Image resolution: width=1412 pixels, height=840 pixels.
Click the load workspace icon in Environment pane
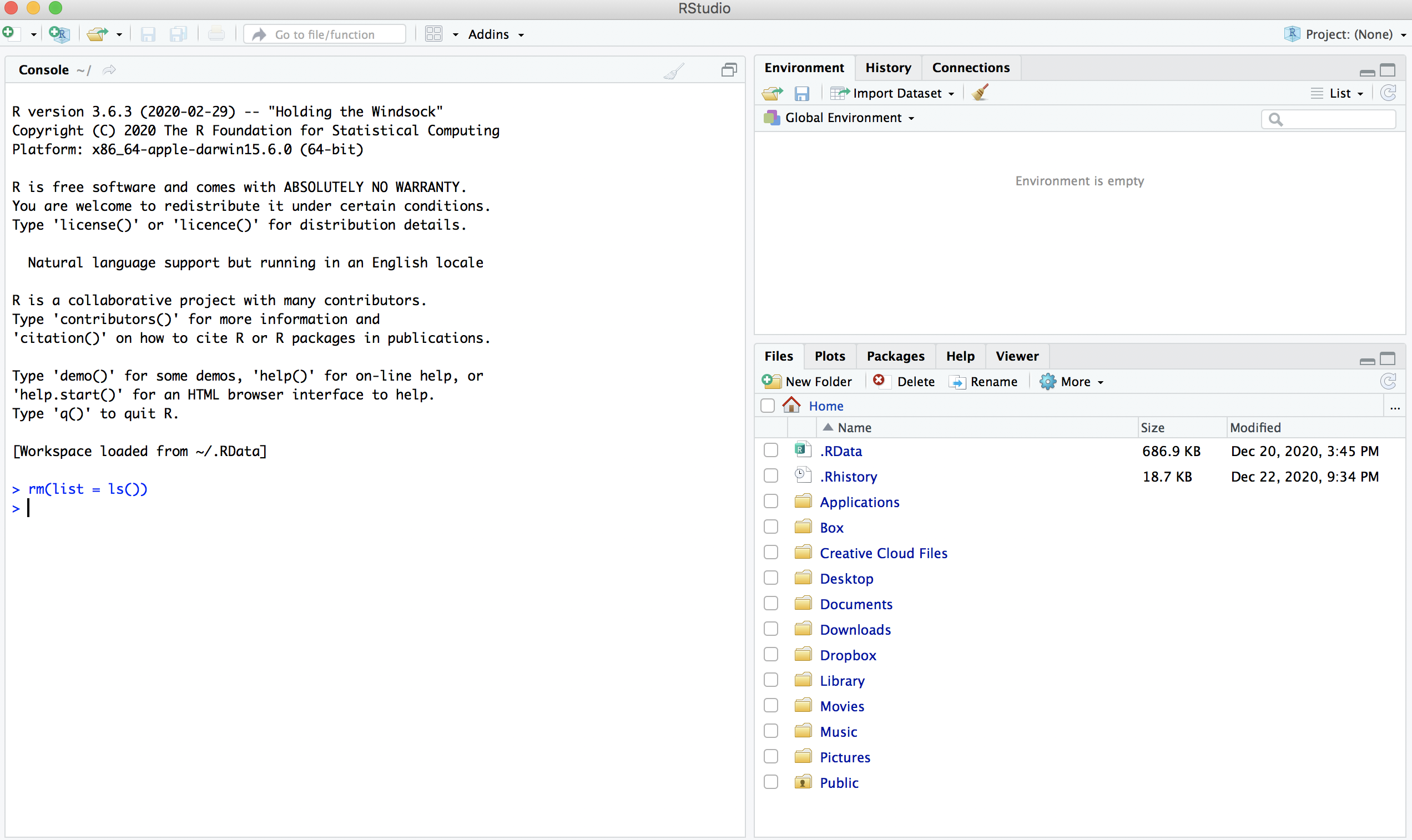[x=772, y=93]
